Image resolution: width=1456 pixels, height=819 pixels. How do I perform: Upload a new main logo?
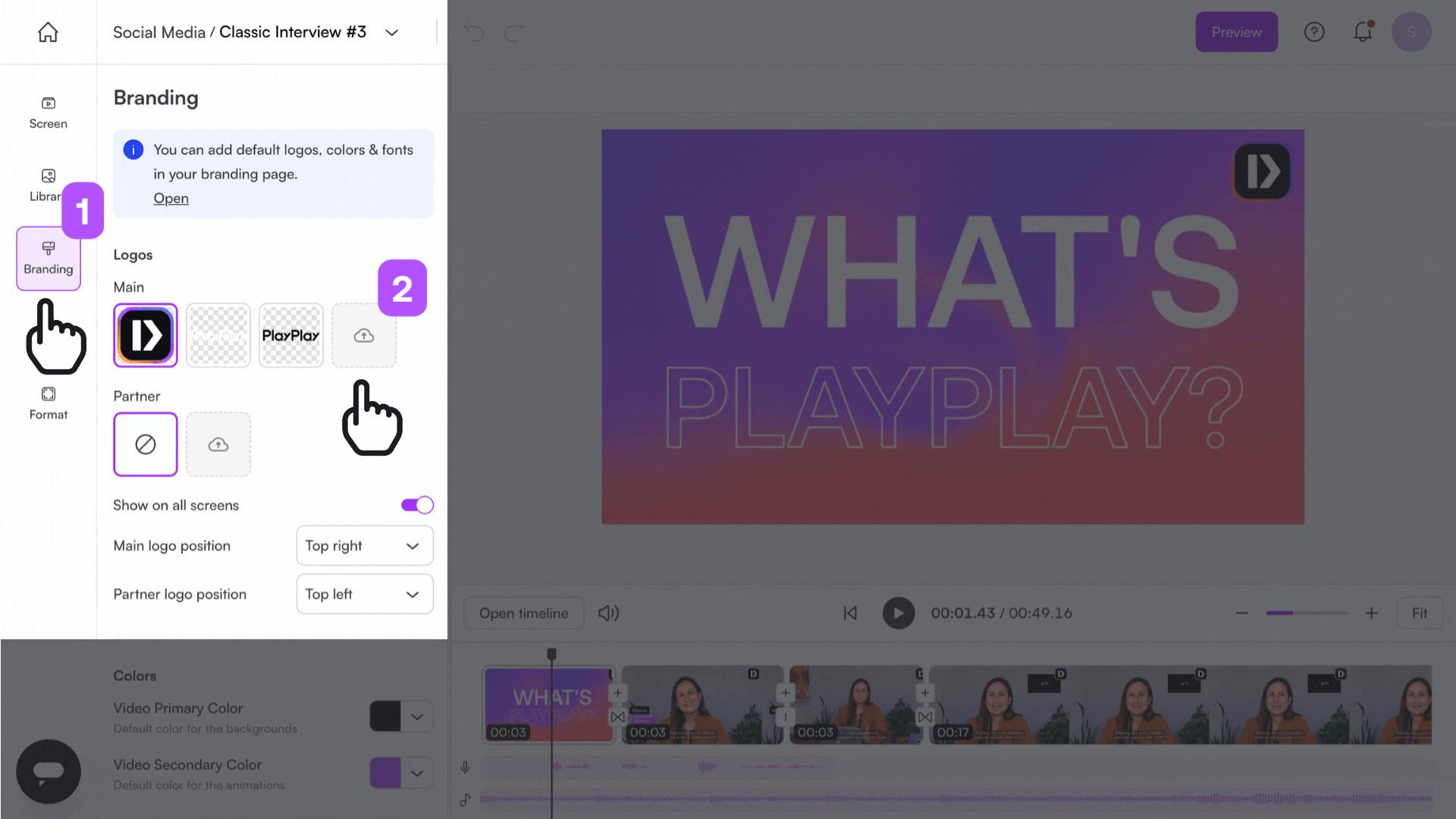[x=364, y=336]
